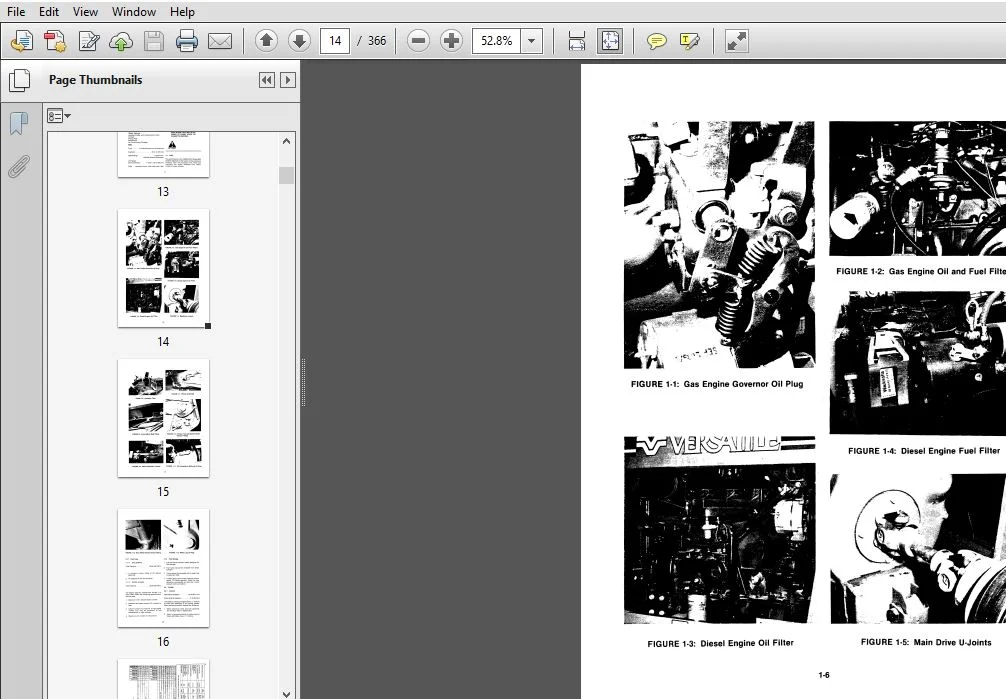The width and height of the screenshot is (1006, 699).
Task: Open the zoom level dropdown arrow
Action: click(531, 41)
